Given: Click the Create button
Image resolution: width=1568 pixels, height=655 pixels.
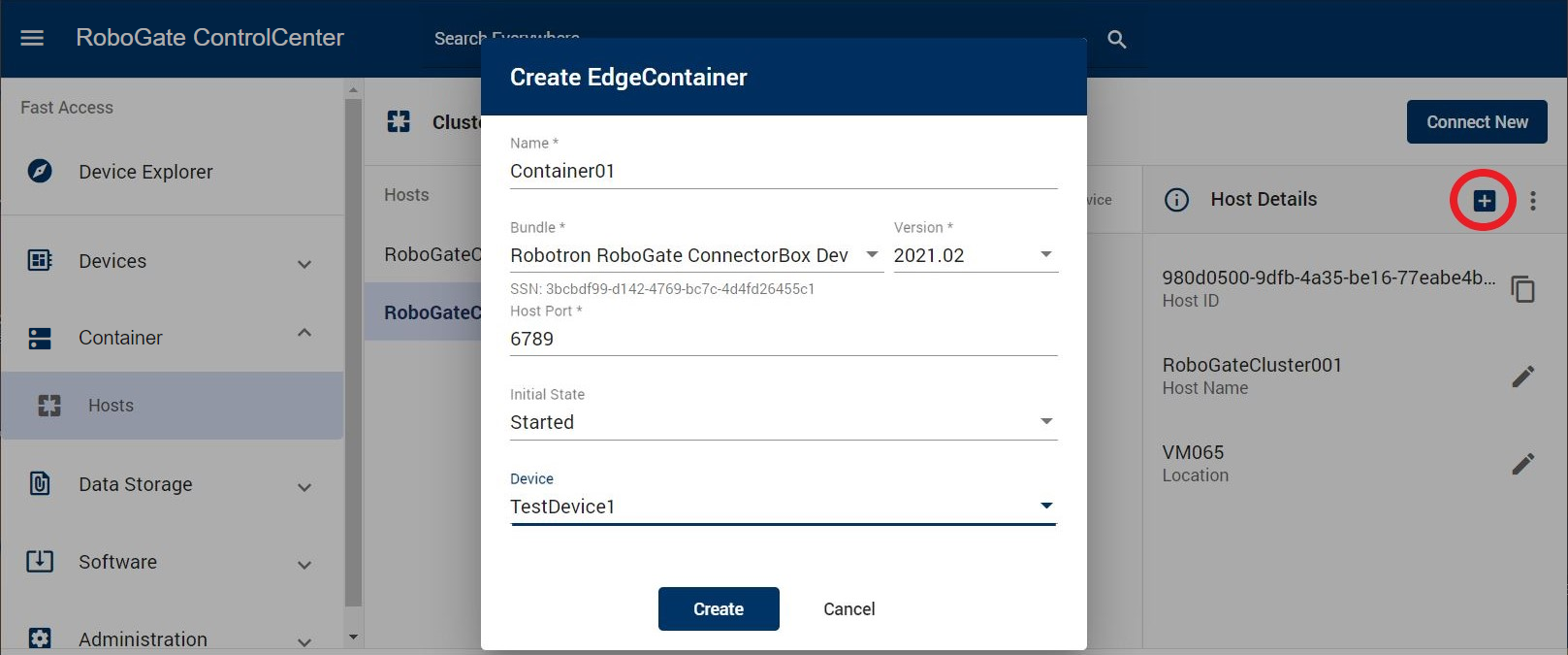Looking at the screenshot, I should pos(719,609).
